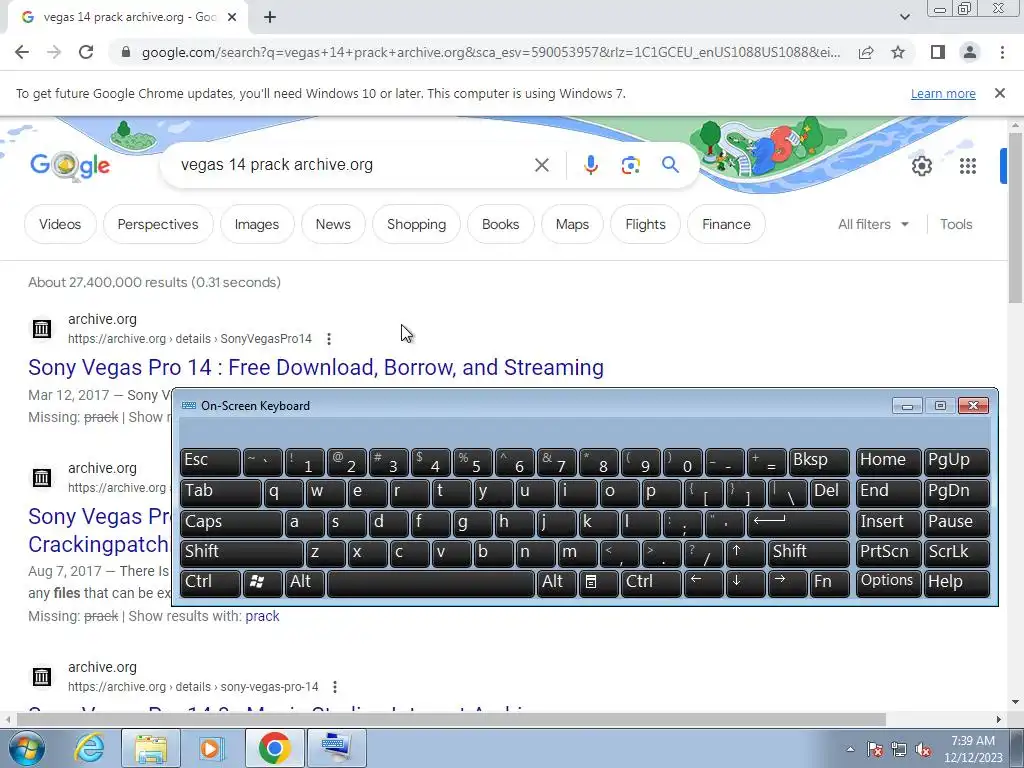Viewport: 1024px width, 768px height.
Task: Click the spacebar on on-screen keyboard
Action: [x=431, y=583]
